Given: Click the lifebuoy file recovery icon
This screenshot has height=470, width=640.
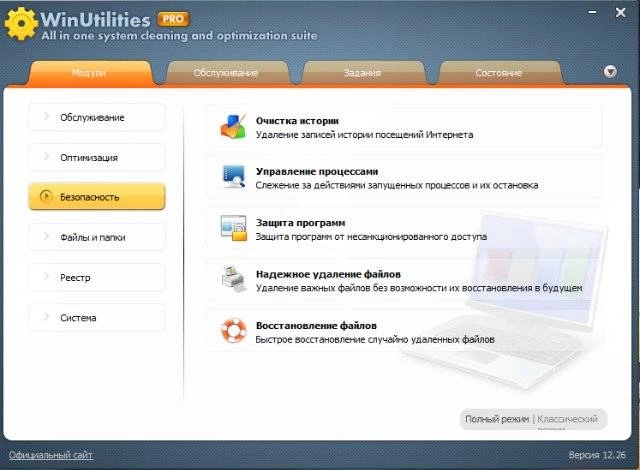Looking at the screenshot, I should [x=233, y=330].
